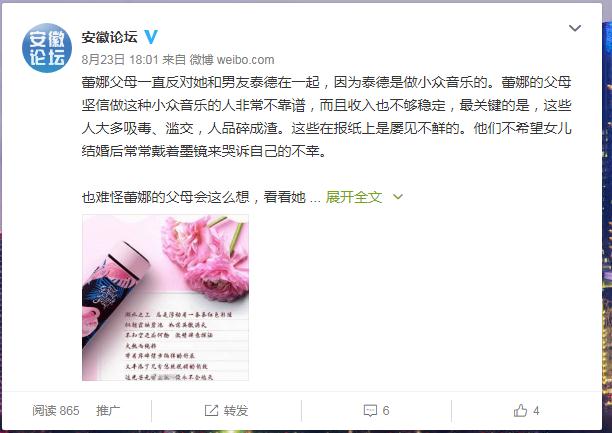The image size is (612, 433).
Task: Click the thumbs-up like icon
Action: 520,410
